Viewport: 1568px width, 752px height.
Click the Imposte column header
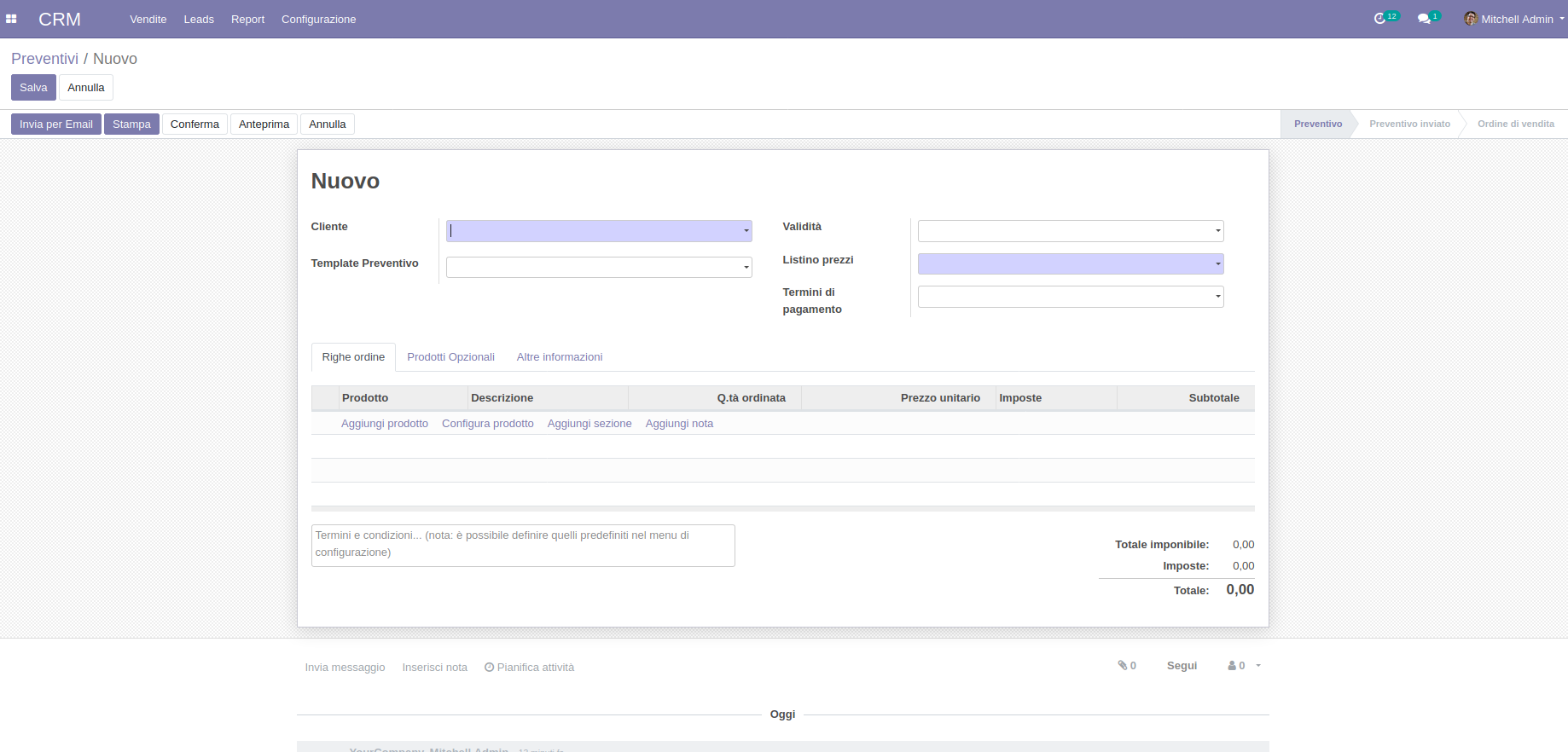point(1056,398)
